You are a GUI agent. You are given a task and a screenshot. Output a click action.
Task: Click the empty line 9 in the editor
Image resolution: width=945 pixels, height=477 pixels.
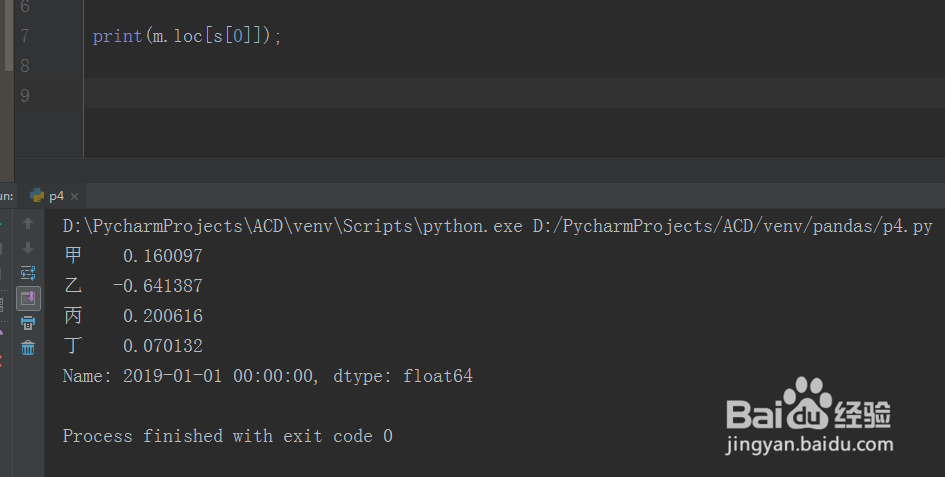(400, 95)
